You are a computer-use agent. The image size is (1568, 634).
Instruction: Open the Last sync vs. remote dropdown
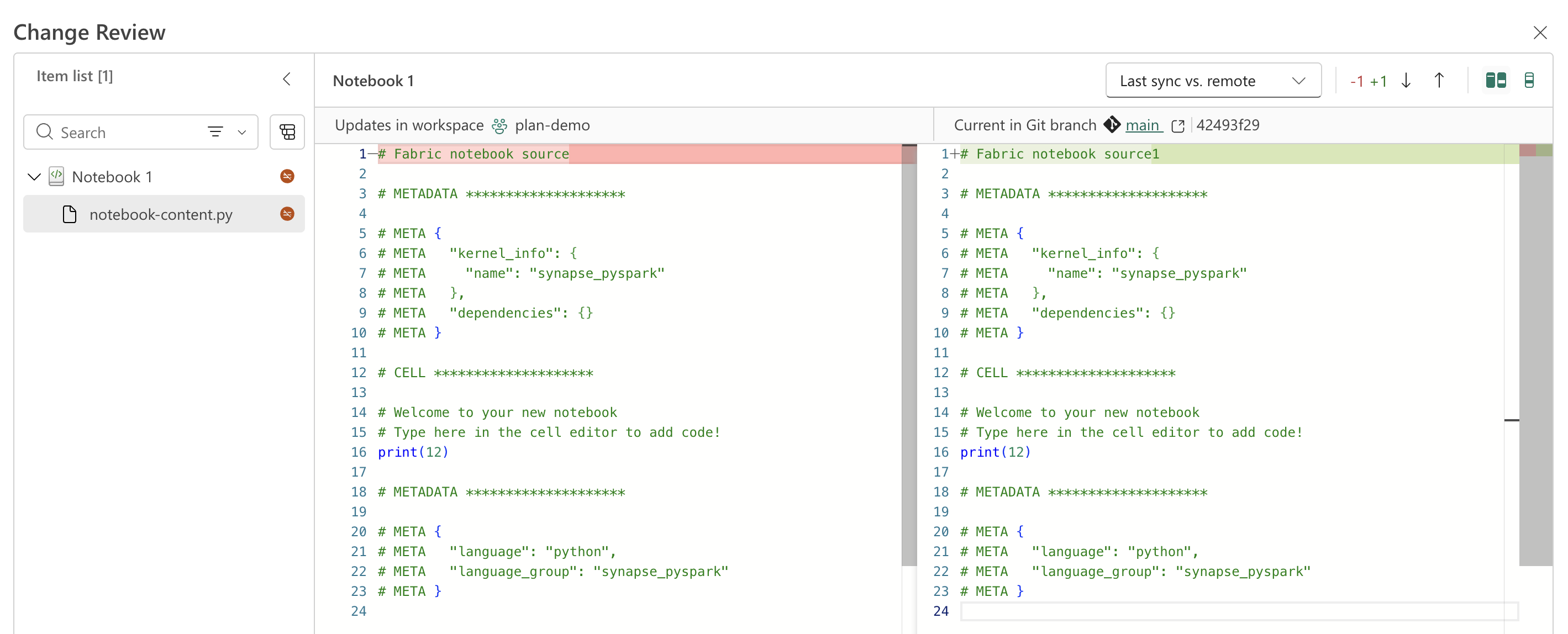1213,80
